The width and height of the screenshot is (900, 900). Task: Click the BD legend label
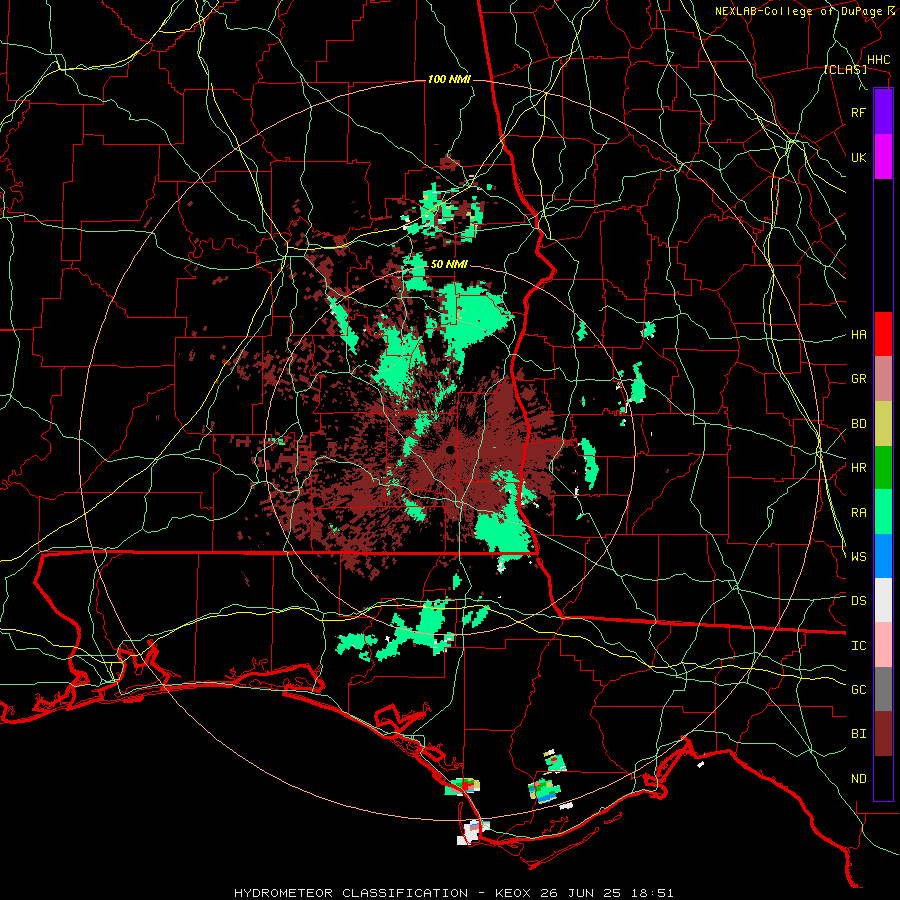pyautogui.click(x=858, y=424)
